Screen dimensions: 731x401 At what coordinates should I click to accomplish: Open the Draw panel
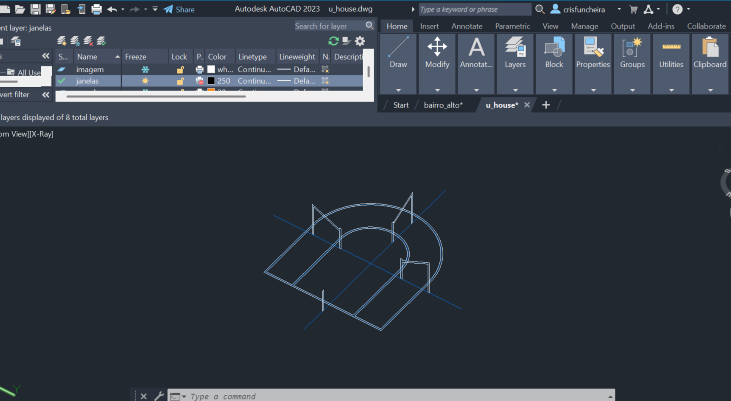[399, 63]
